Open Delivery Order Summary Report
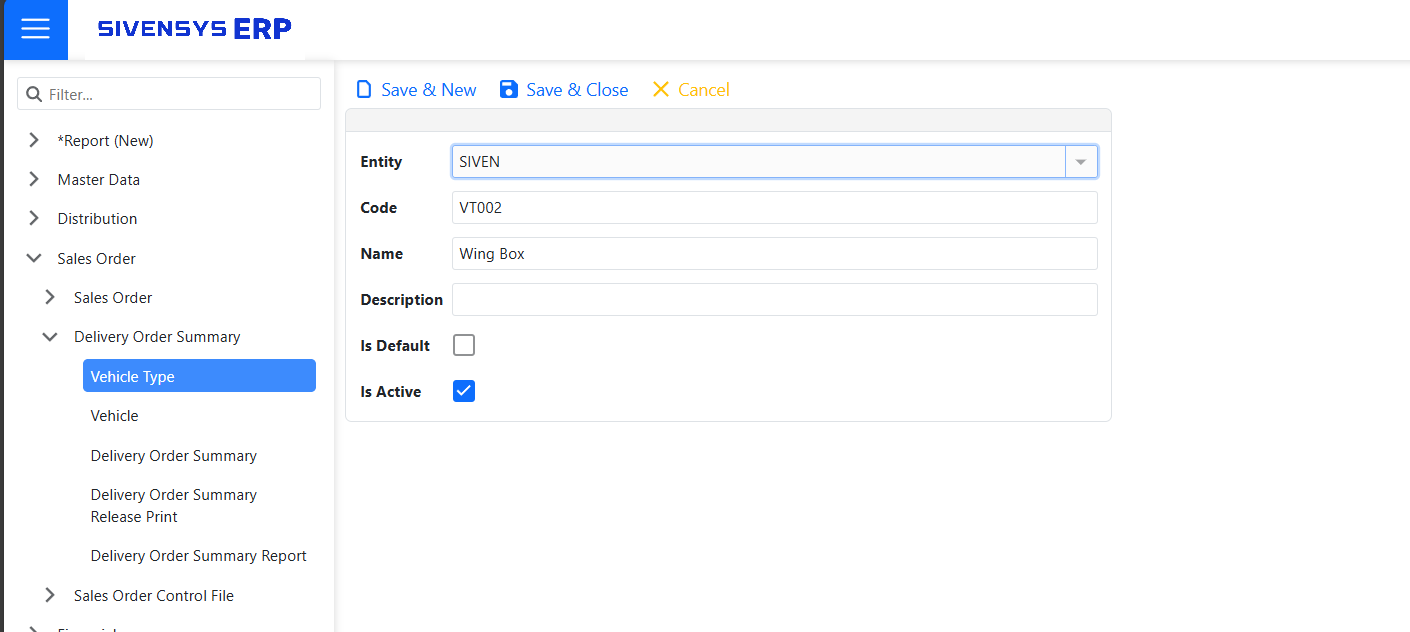Viewport: 1410px width, 632px height. [x=198, y=556]
